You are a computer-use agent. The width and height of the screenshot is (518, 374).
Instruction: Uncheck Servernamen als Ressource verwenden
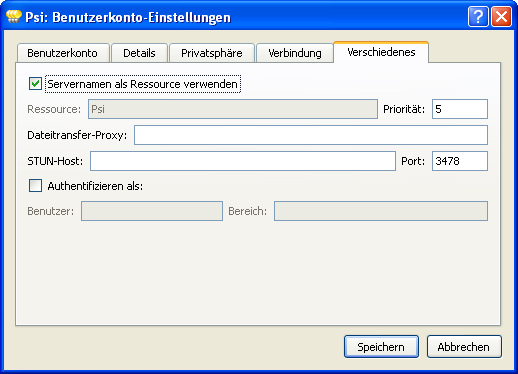(x=35, y=84)
